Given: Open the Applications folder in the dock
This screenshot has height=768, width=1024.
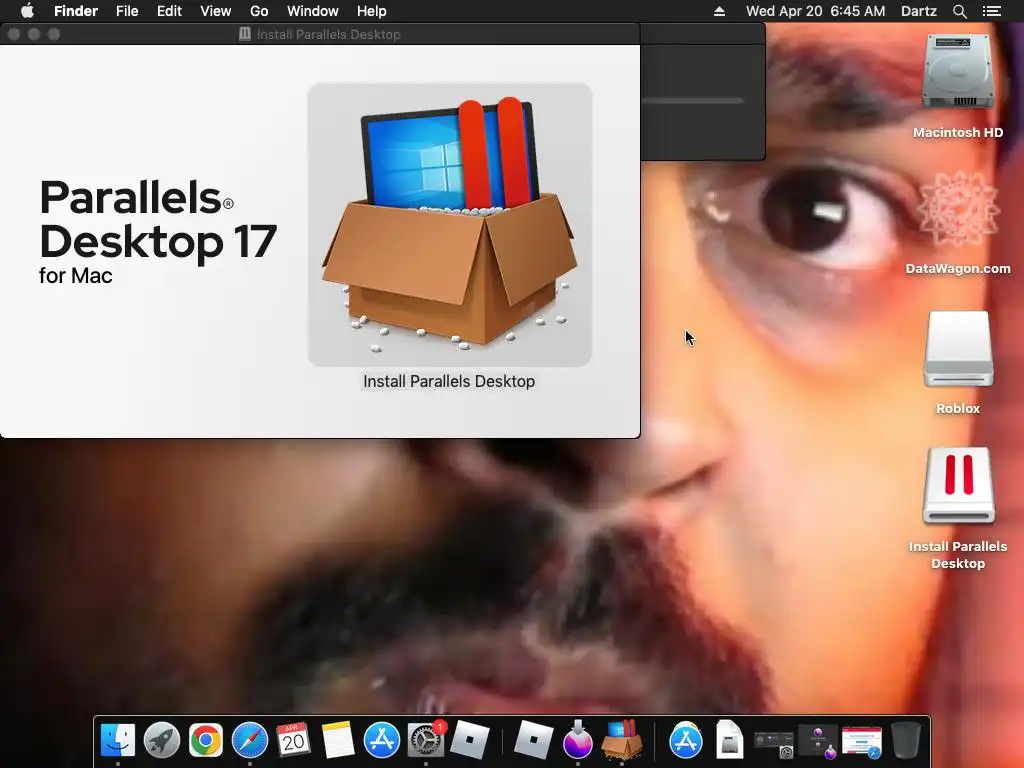Looking at the screenshot, I should point(685,741).
